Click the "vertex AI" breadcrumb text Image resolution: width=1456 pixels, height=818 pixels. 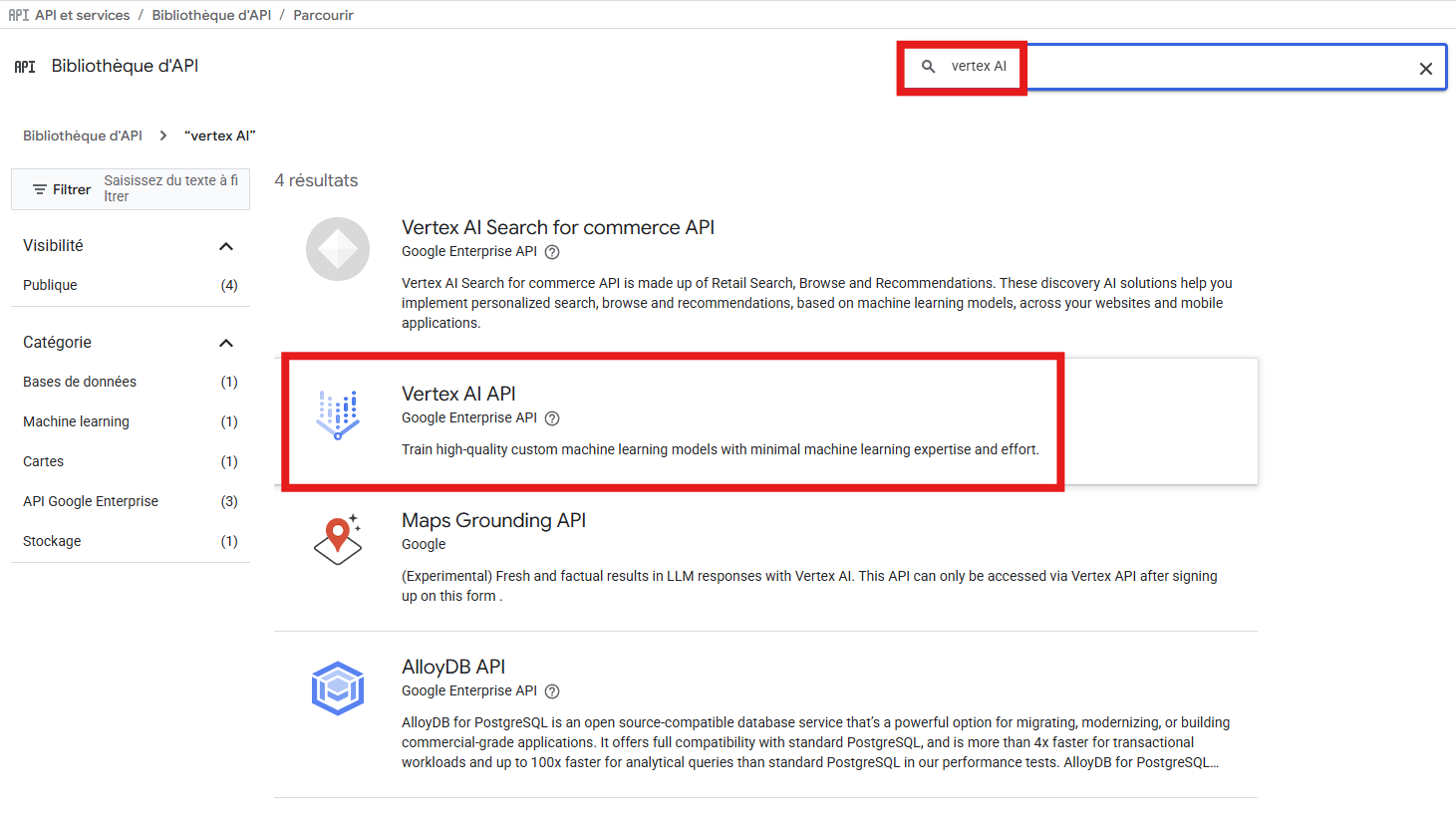click(220, 136)
